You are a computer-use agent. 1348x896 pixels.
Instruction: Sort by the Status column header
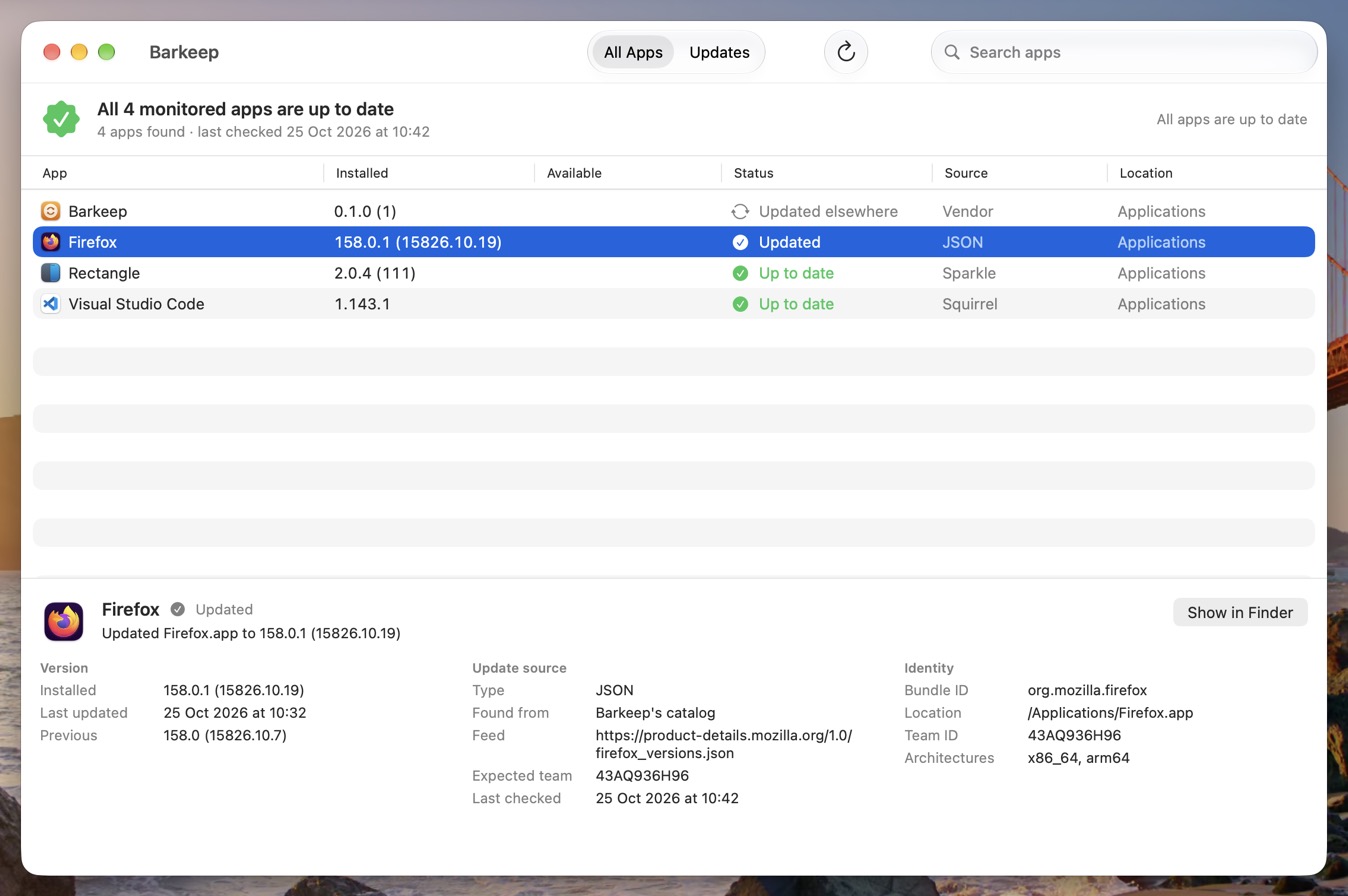pos(754,173)
